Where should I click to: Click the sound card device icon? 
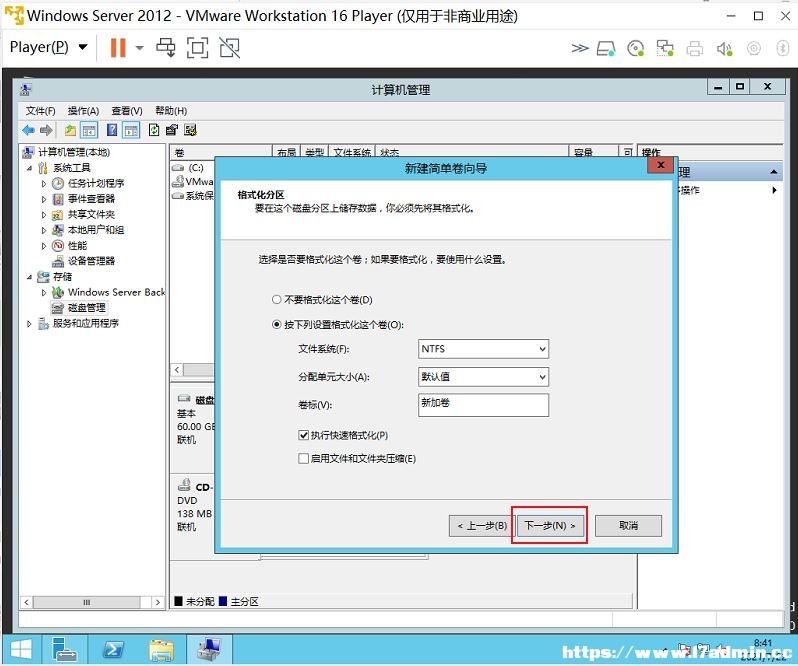[724, 48]
